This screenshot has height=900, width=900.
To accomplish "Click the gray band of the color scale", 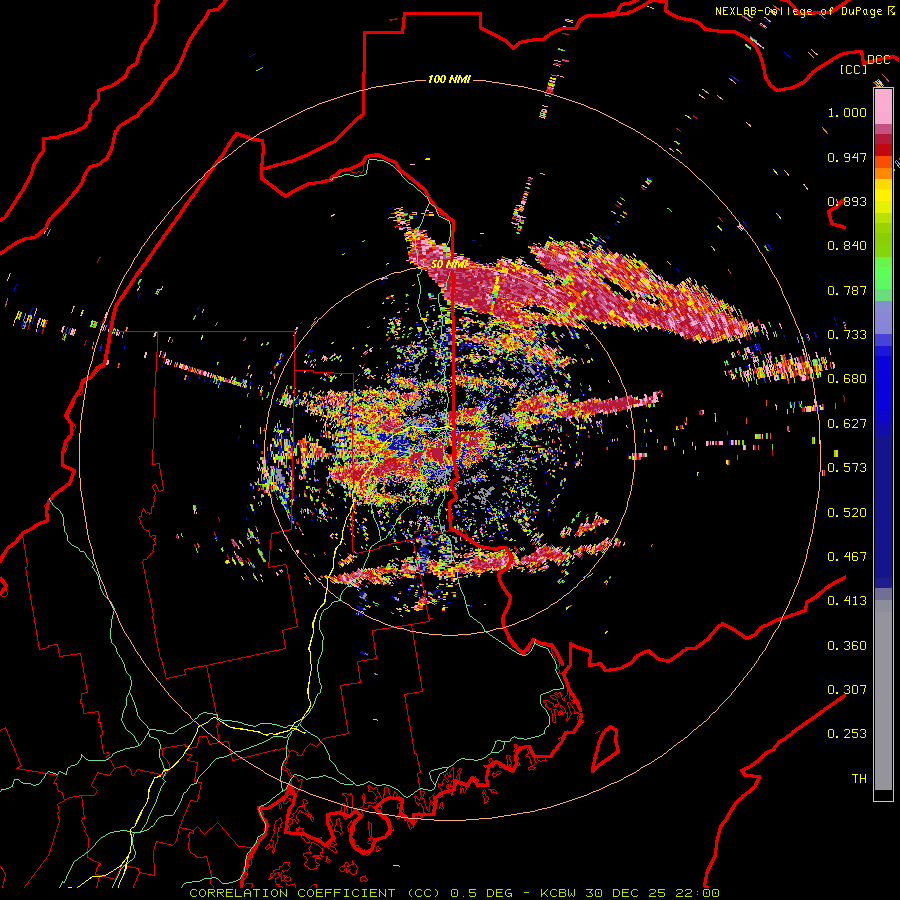I will 883,695.
